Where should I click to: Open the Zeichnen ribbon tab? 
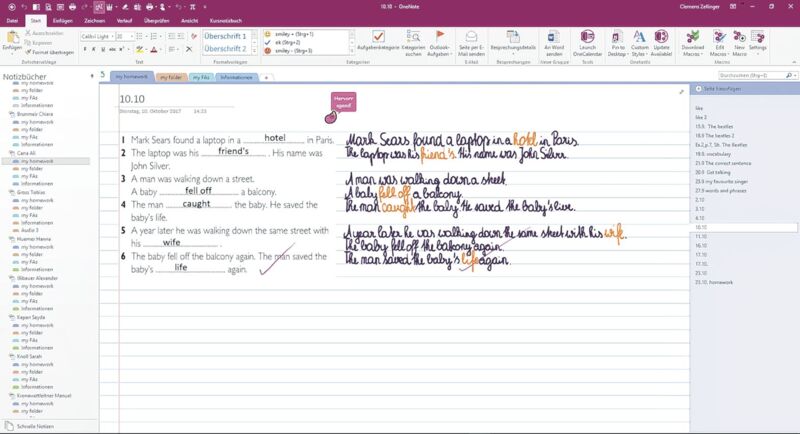tap(95, 20)
